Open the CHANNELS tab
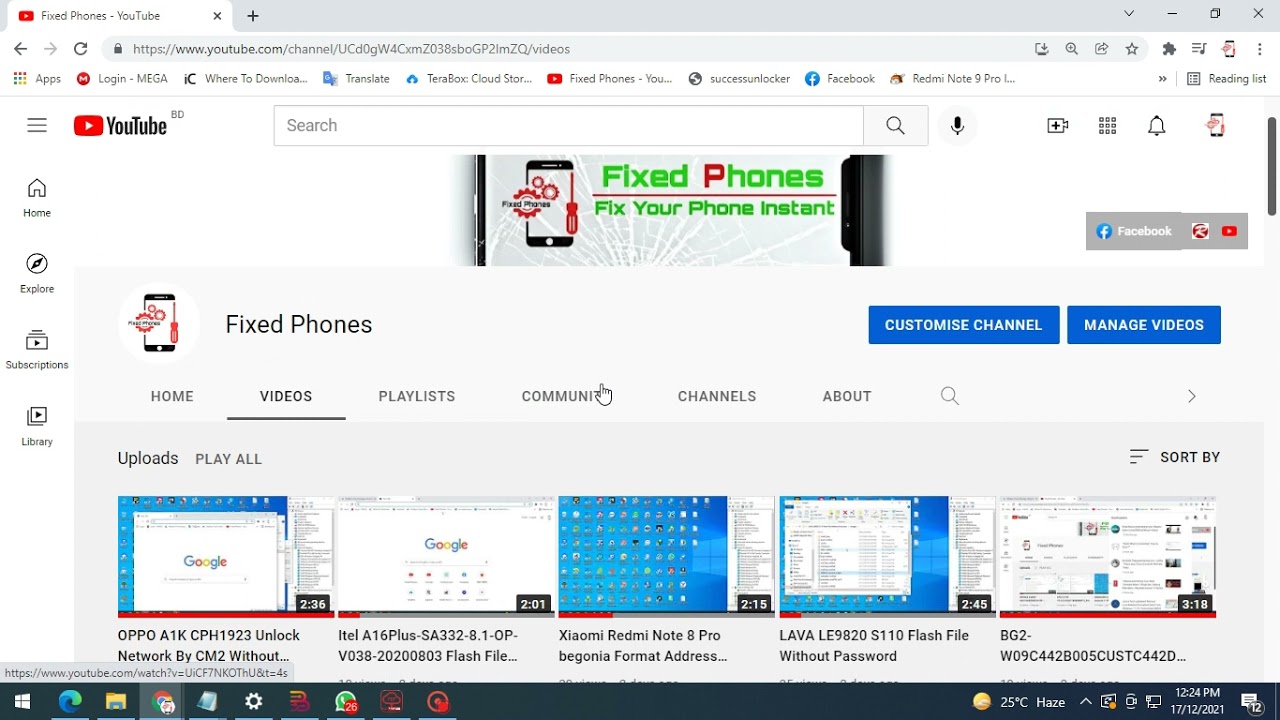The width and height of the screenshot is (1280, 720). [717, 396]
